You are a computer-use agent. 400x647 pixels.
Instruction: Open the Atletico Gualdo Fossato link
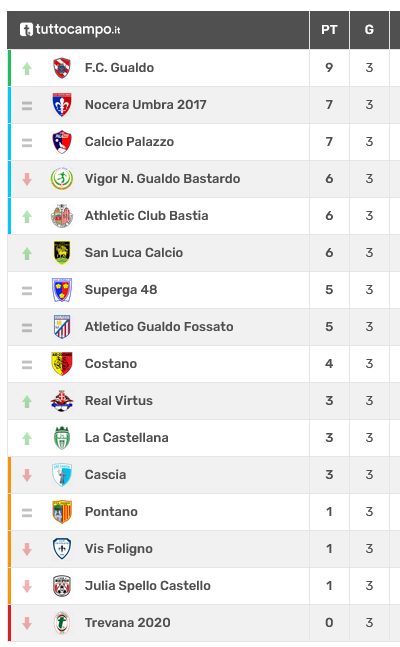point(159,327)
